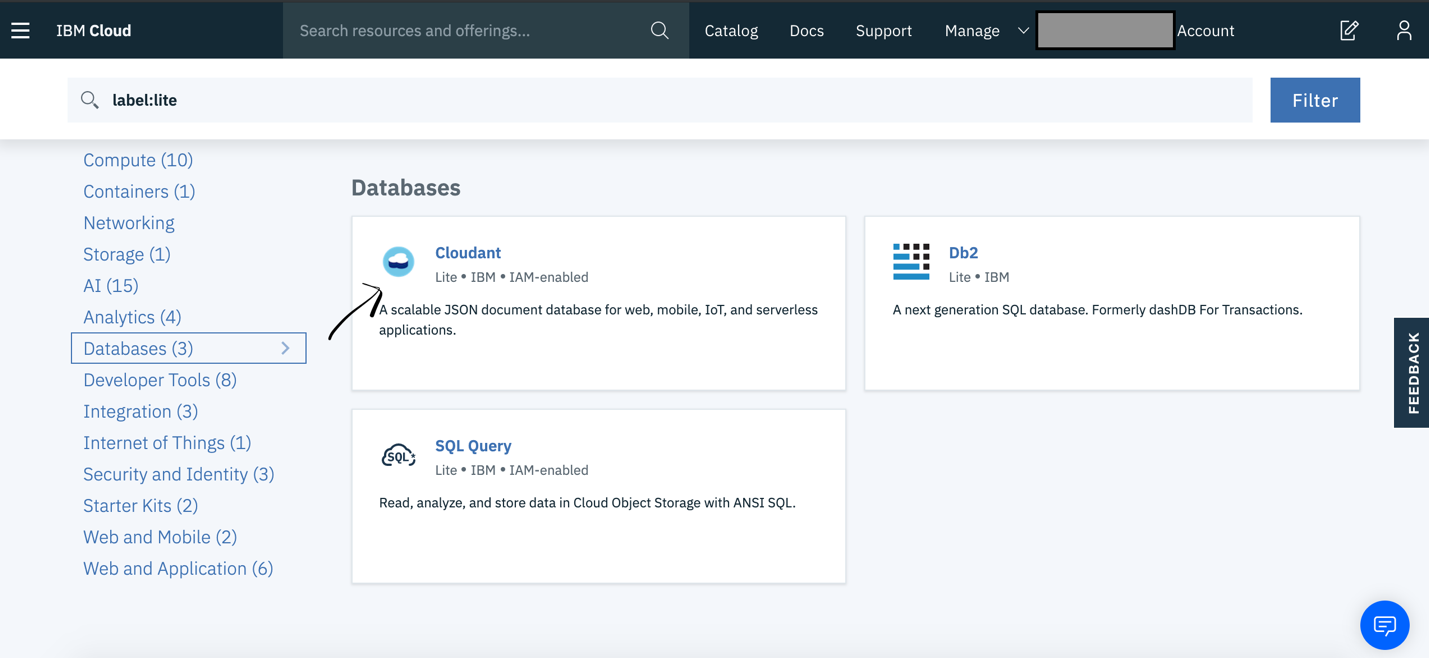Click 'Lite • IBM • IAM-enabled' under SQL Query

[x=512, y=470]
